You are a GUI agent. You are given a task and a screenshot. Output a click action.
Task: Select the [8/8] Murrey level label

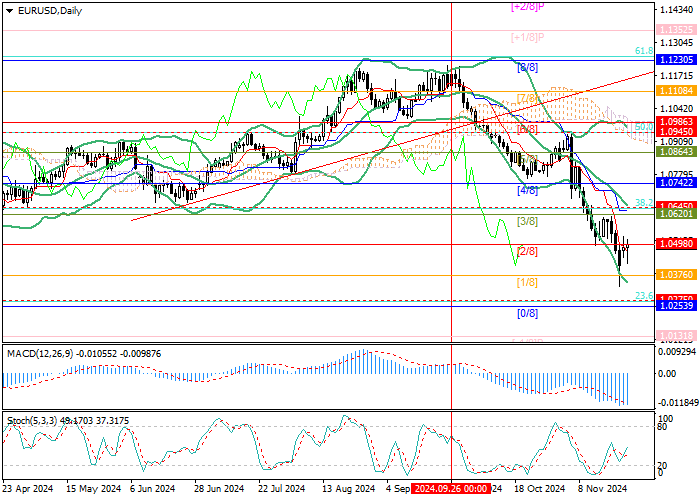[x=527, y=67]
